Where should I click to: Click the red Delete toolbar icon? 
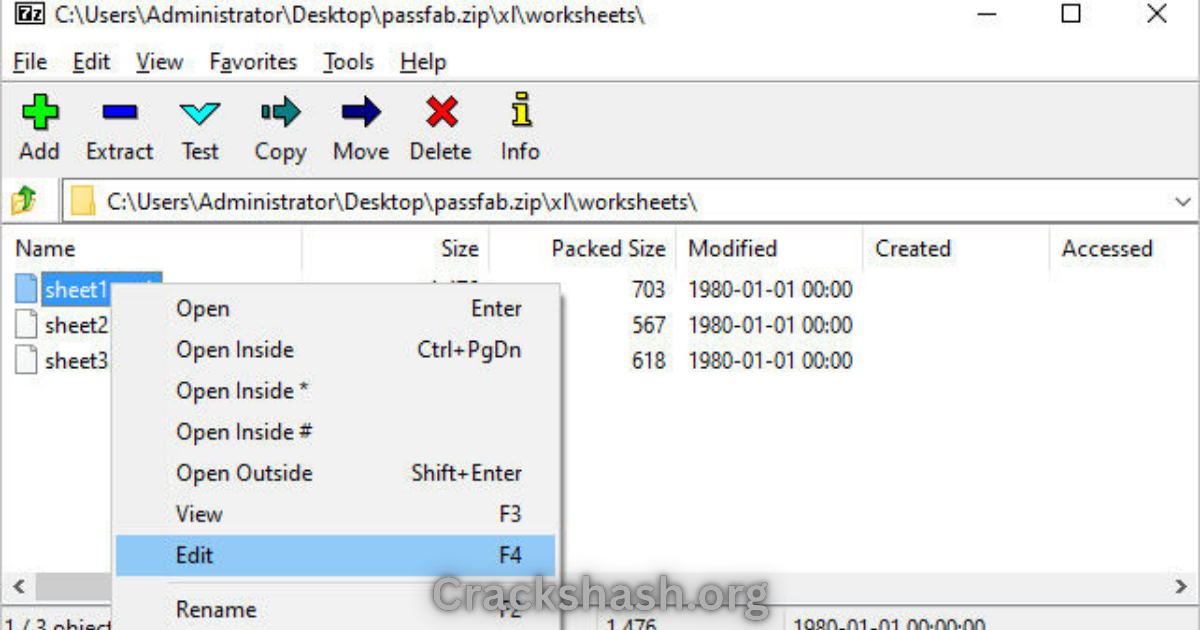(x=441, y=112)
